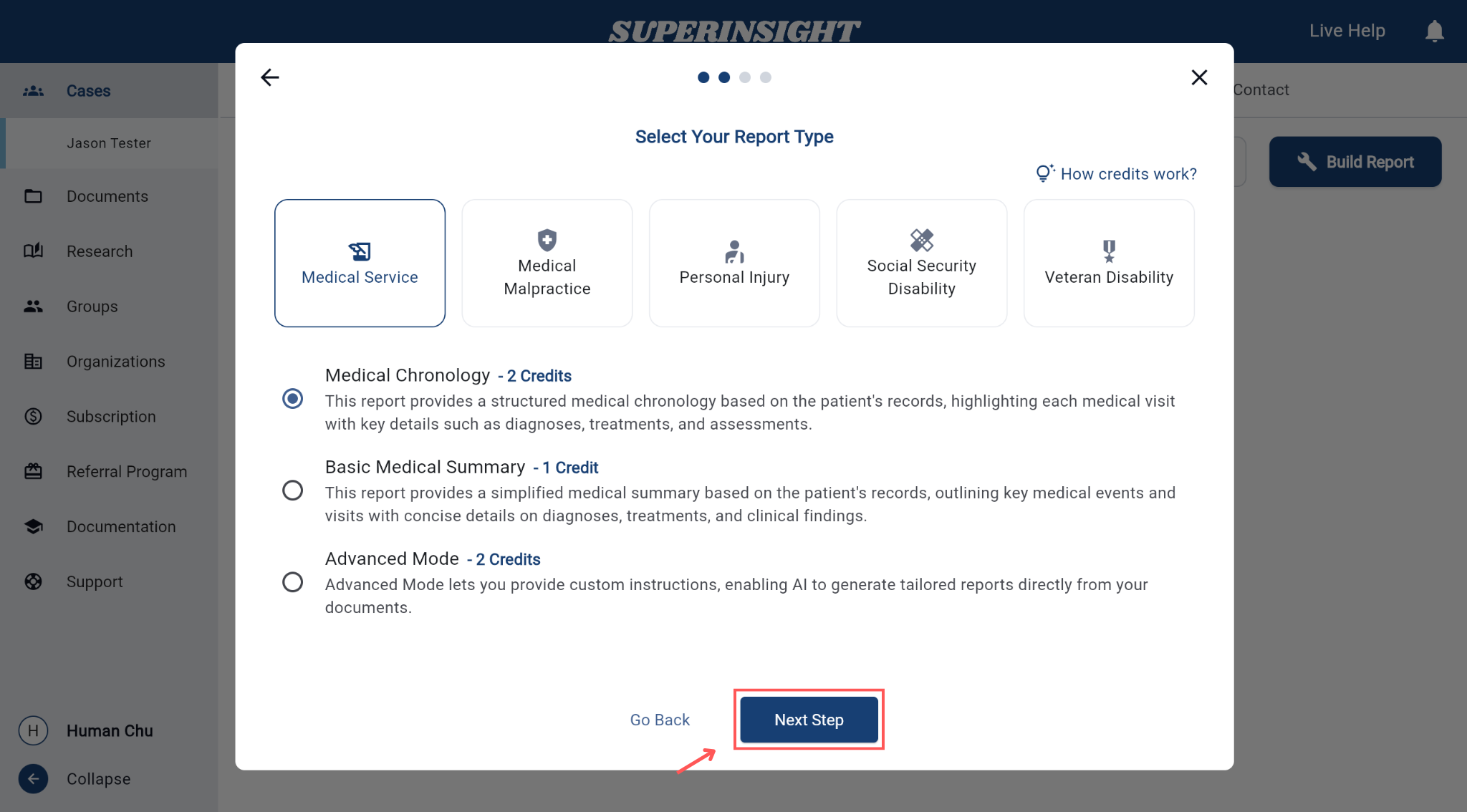
Task: Click the Human Chu avatar circle
Action: [33, 730]
